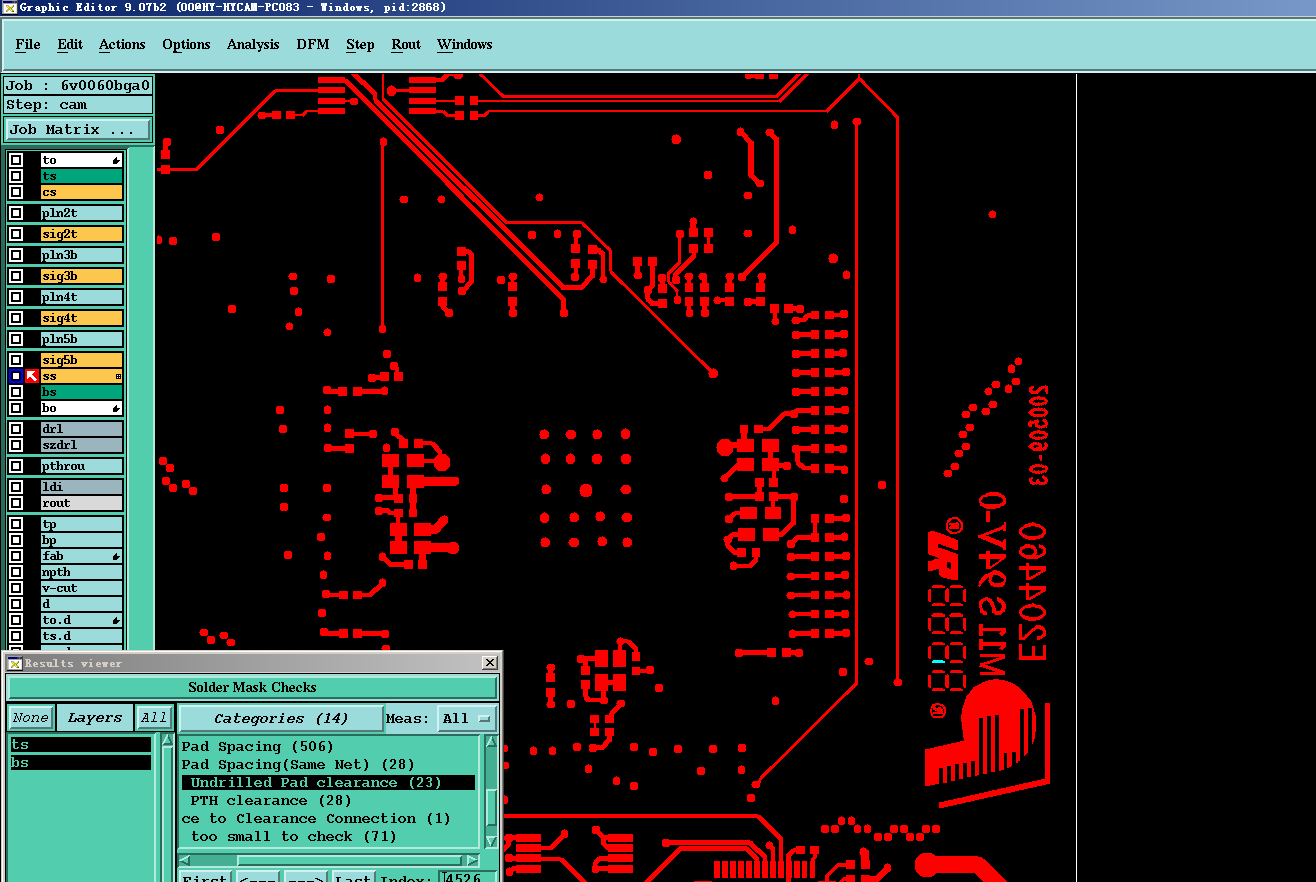Click the Step: cam label

[78, 105]
